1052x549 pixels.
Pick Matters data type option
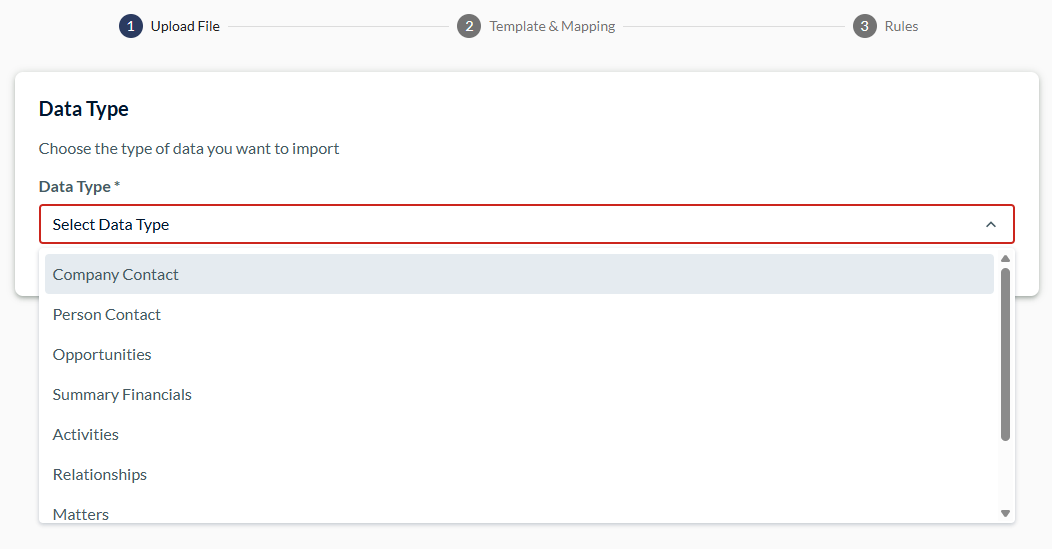tap(519, 511)
